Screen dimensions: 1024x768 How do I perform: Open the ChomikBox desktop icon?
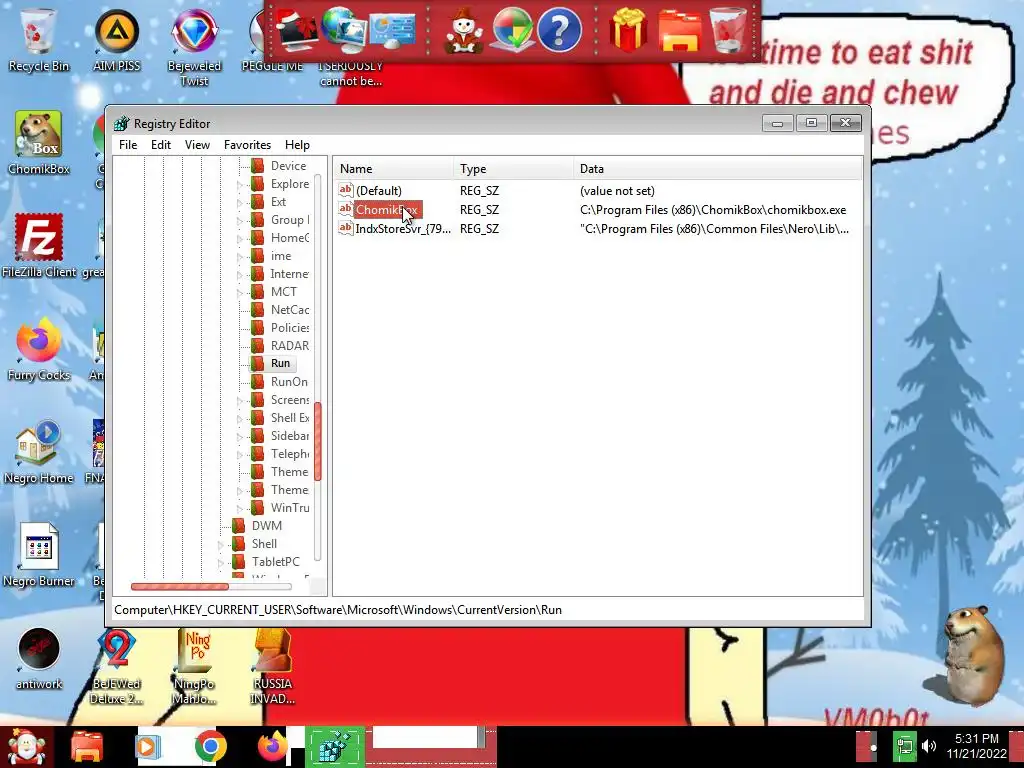tap(39, 142)
